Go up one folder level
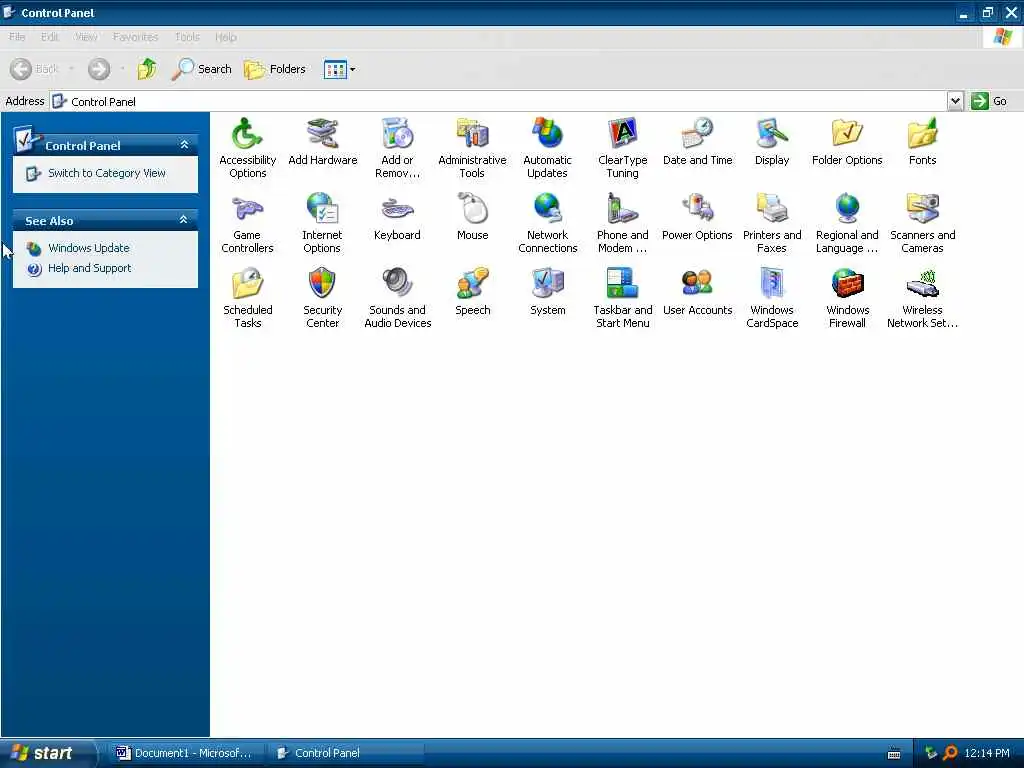This screenshot has width=1024, height=768. coord(147,69)
